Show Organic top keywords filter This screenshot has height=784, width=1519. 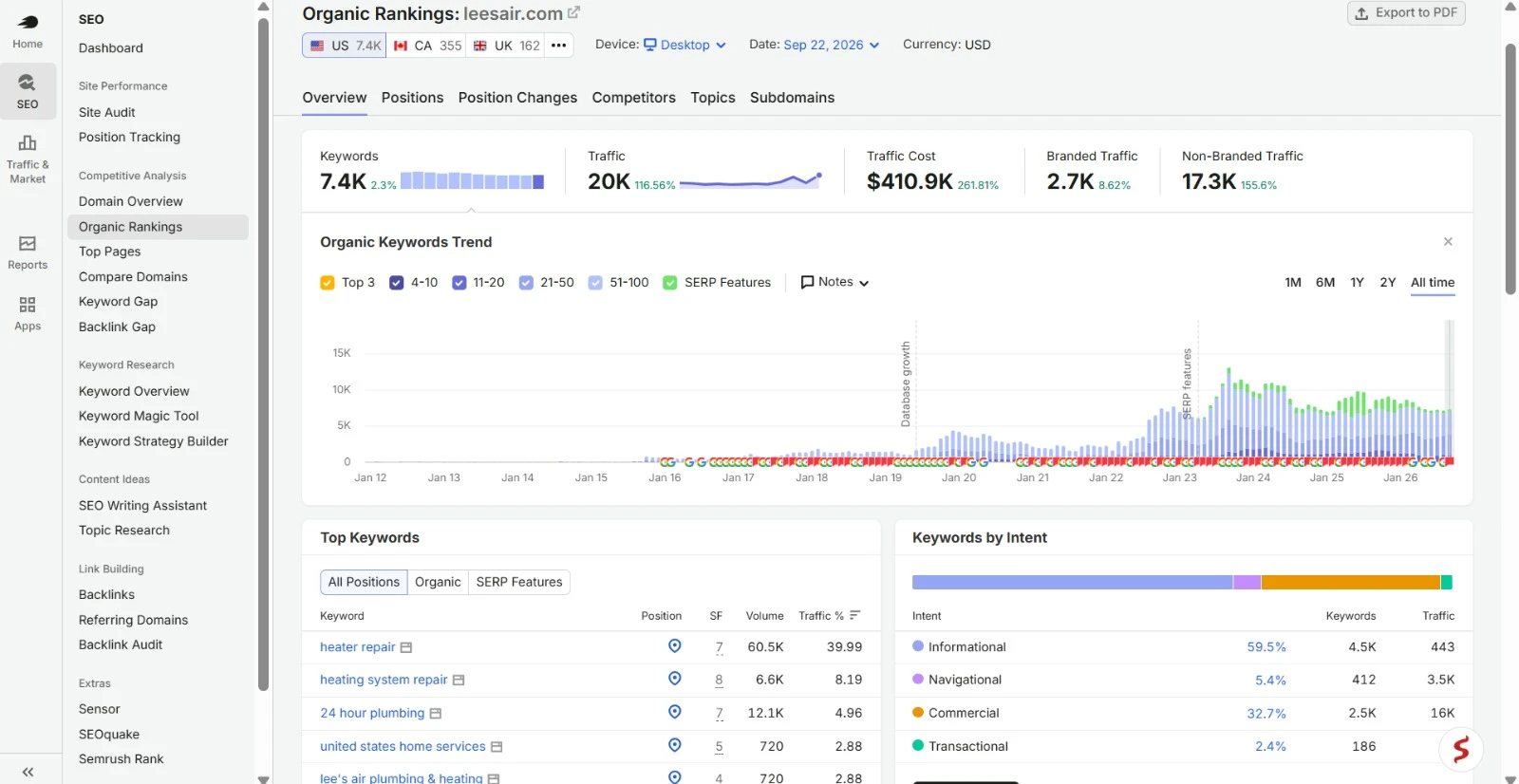click(x=438, y=582)
